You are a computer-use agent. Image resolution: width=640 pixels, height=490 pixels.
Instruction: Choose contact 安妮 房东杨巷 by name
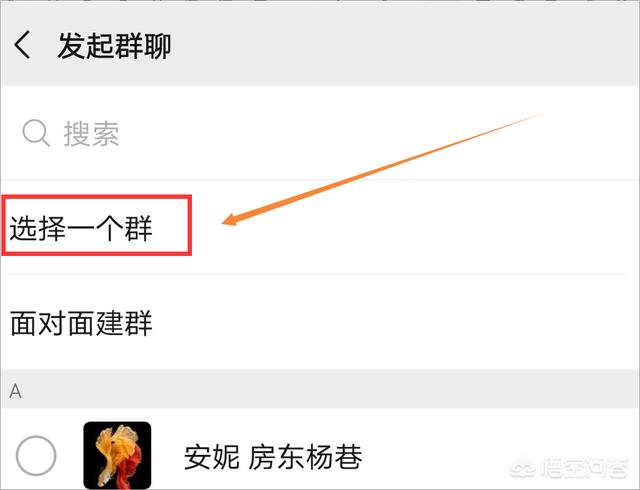click(x=273, y=457)
